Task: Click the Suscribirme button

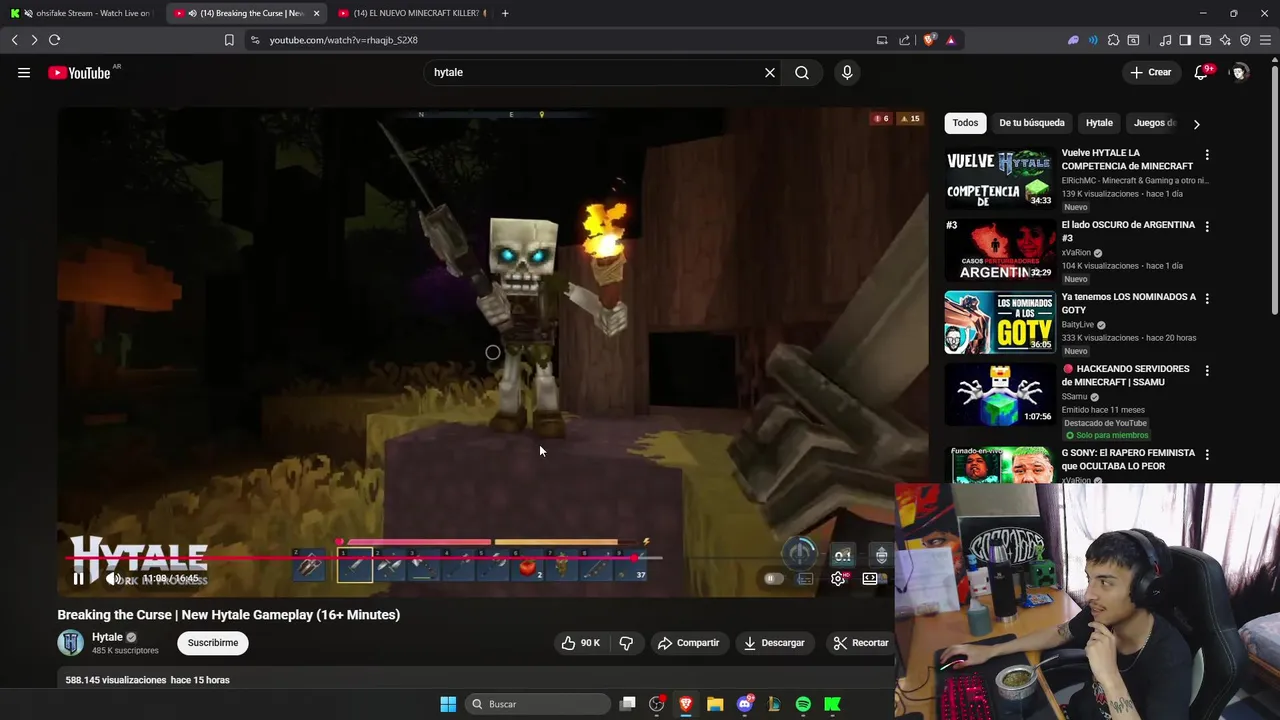Action: click(213, 643)
